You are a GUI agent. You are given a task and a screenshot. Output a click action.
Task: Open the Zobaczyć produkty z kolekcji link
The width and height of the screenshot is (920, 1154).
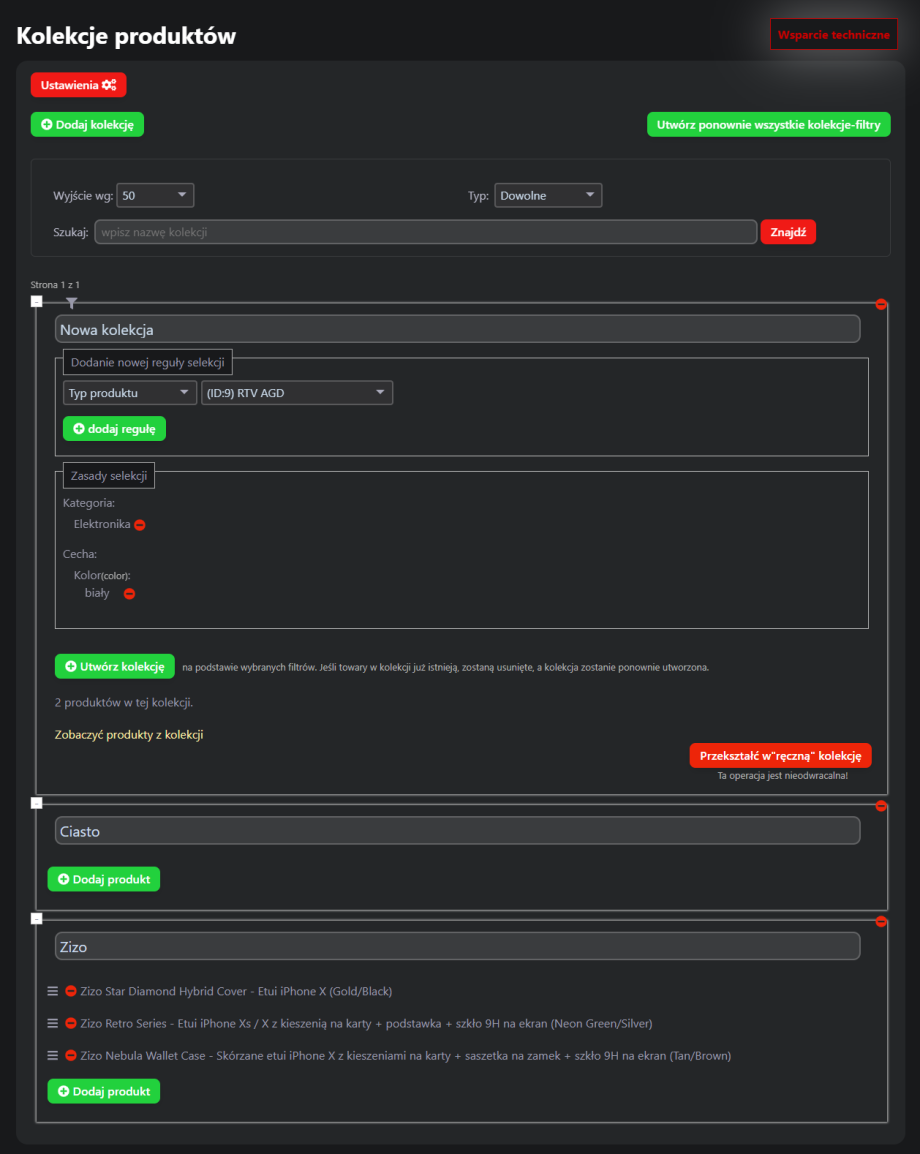(129, 735)
